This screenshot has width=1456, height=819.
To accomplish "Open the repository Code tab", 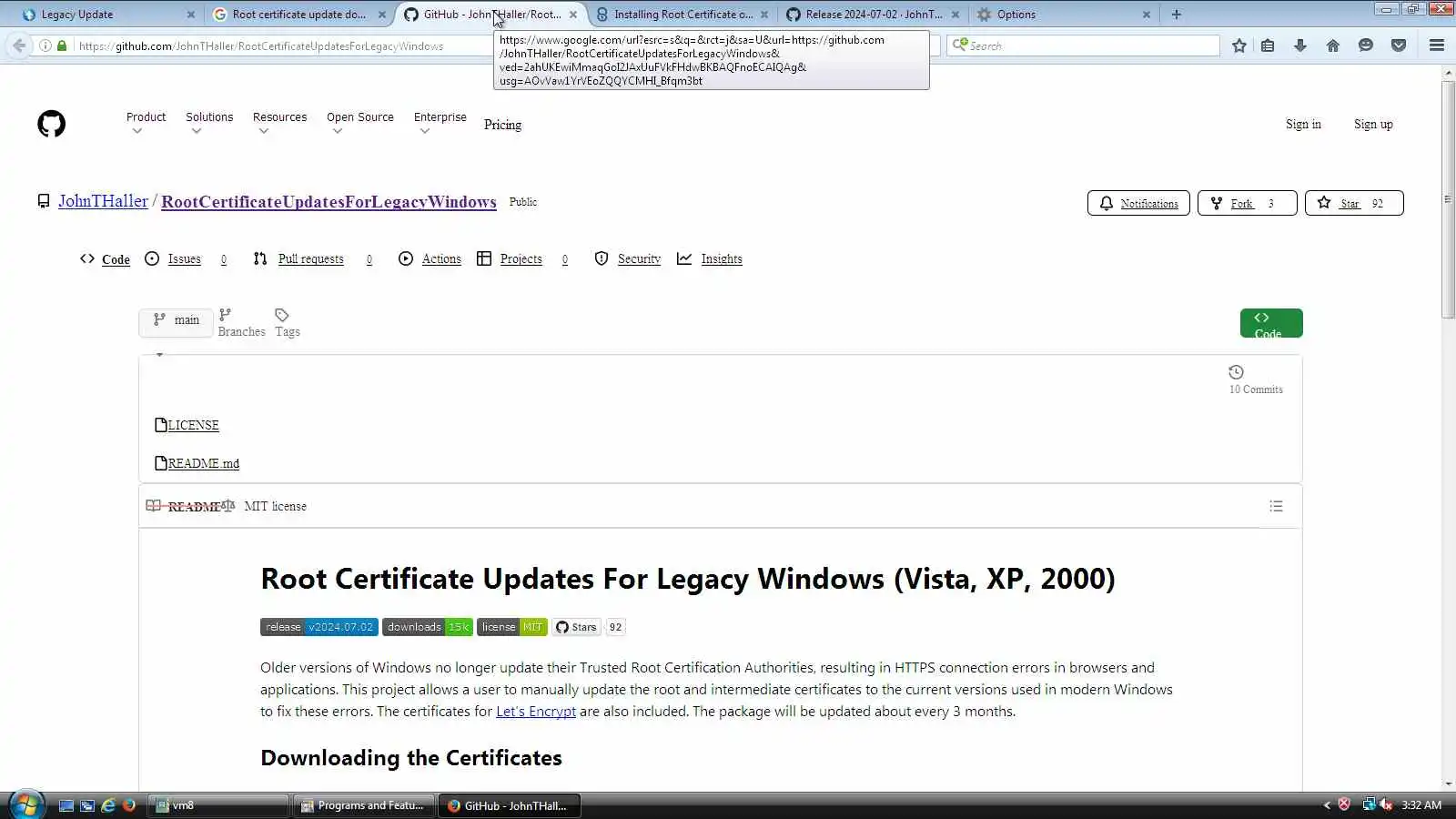I will [x=105, y=259].
